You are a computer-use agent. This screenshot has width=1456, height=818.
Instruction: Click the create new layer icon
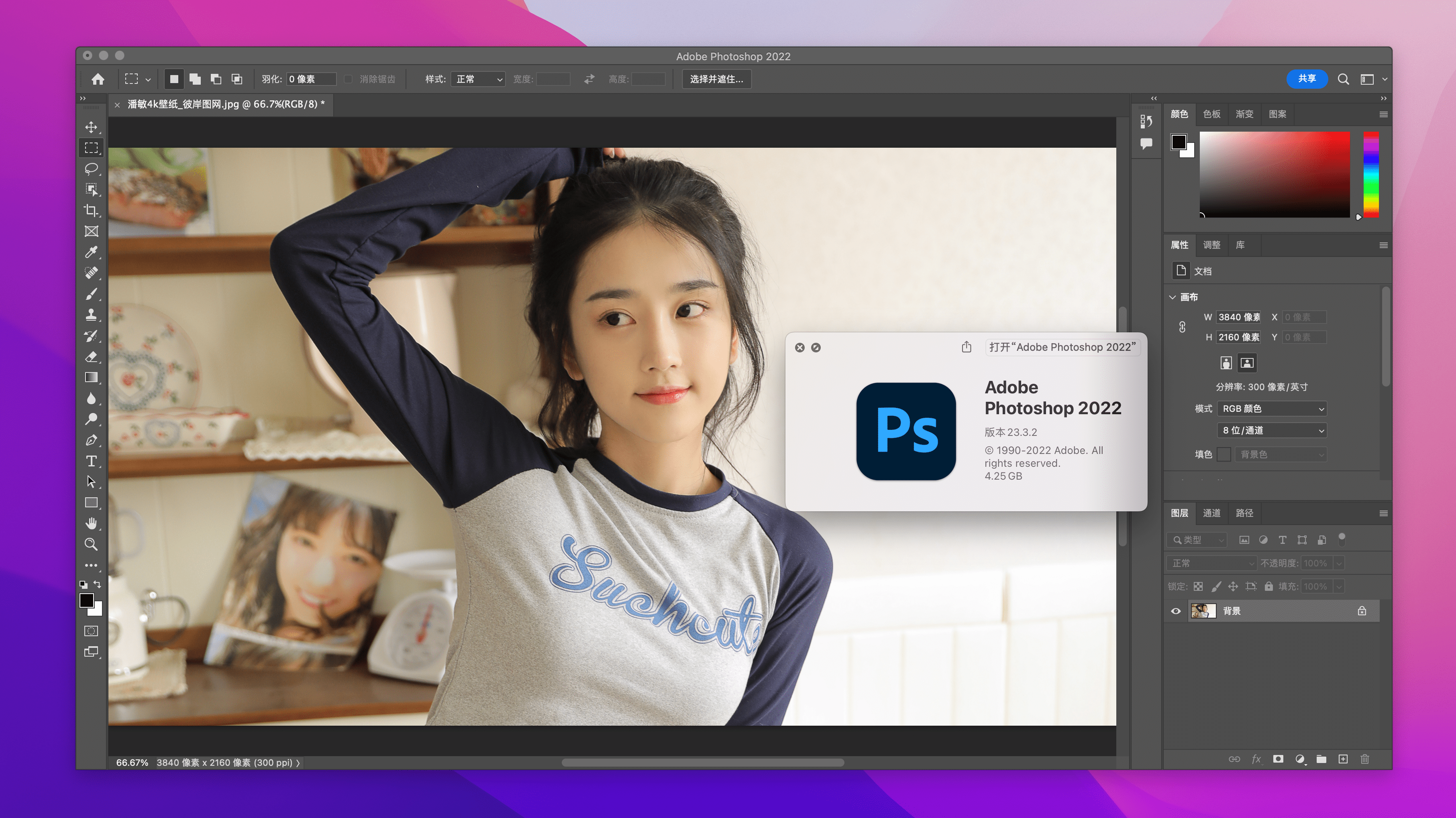pyautogui.click(x=1343, y=759)
